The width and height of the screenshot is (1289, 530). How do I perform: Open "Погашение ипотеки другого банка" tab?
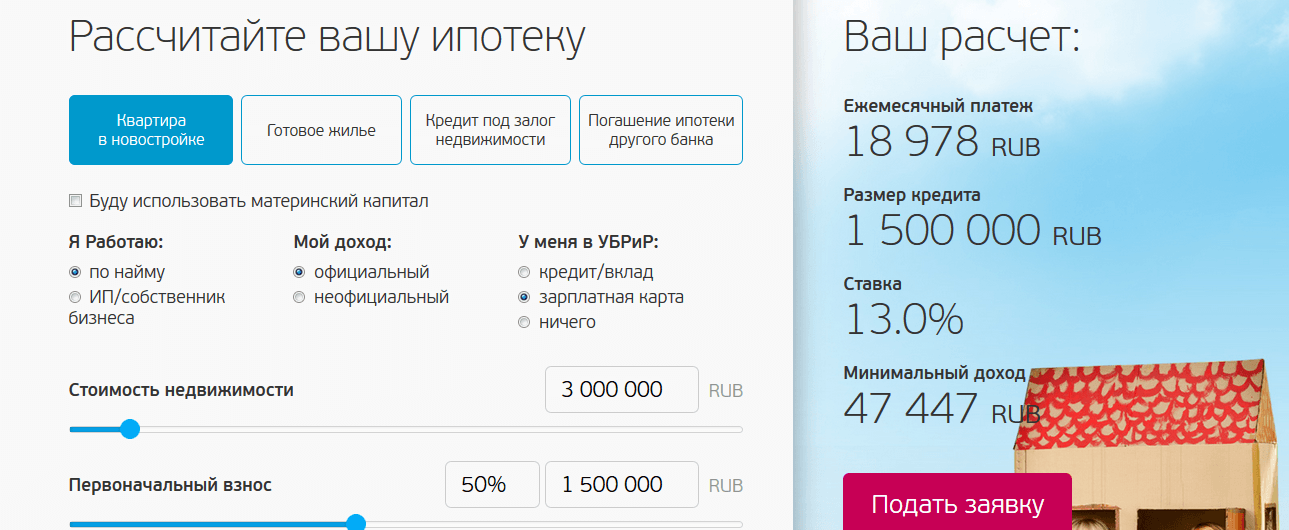click(661, 130)
